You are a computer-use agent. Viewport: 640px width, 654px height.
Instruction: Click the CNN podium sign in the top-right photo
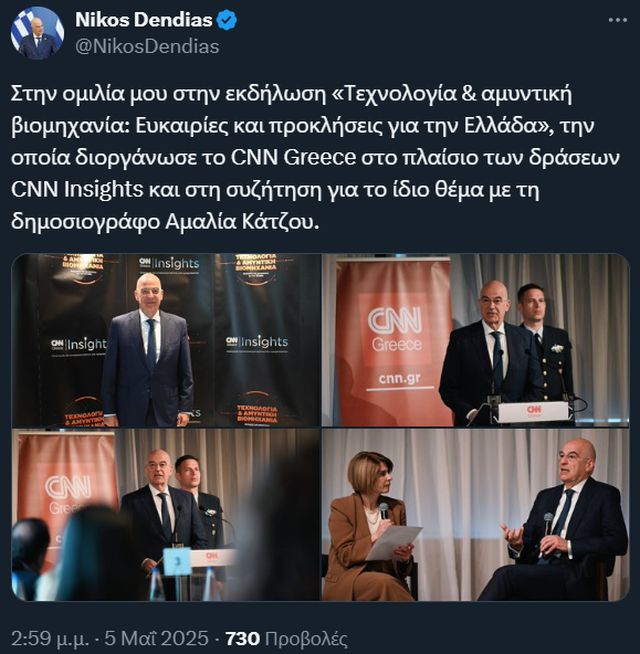[534, 412]
